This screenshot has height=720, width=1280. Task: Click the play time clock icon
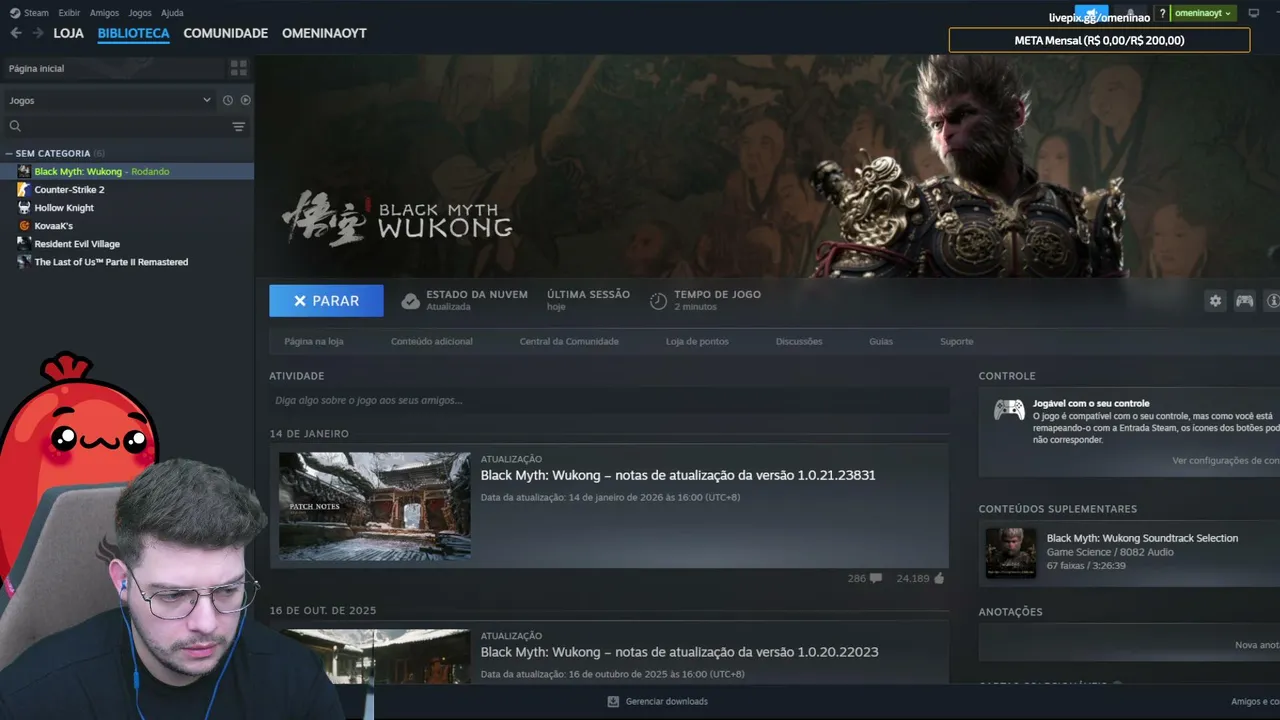[x=658, y=301]
